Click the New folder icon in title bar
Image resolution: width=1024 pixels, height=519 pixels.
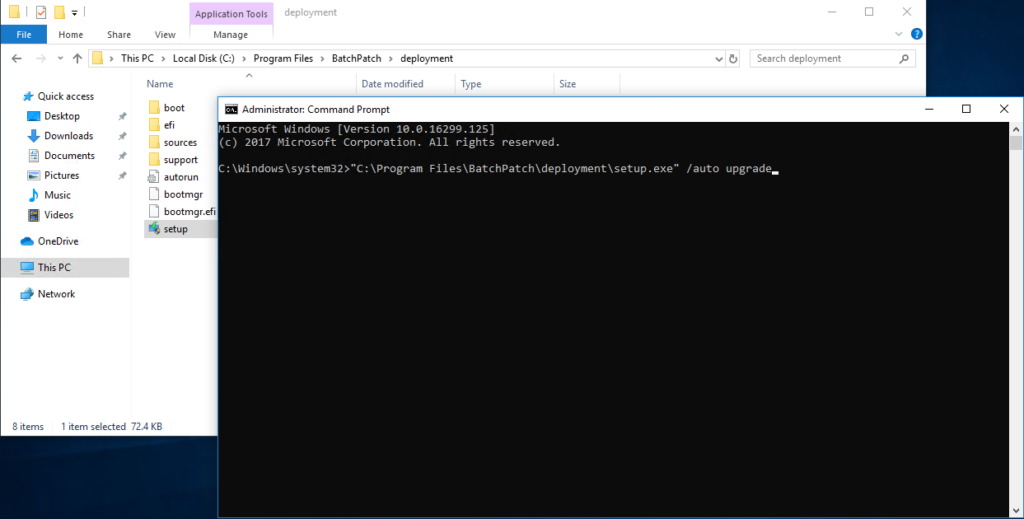click(x=59, y=12)
